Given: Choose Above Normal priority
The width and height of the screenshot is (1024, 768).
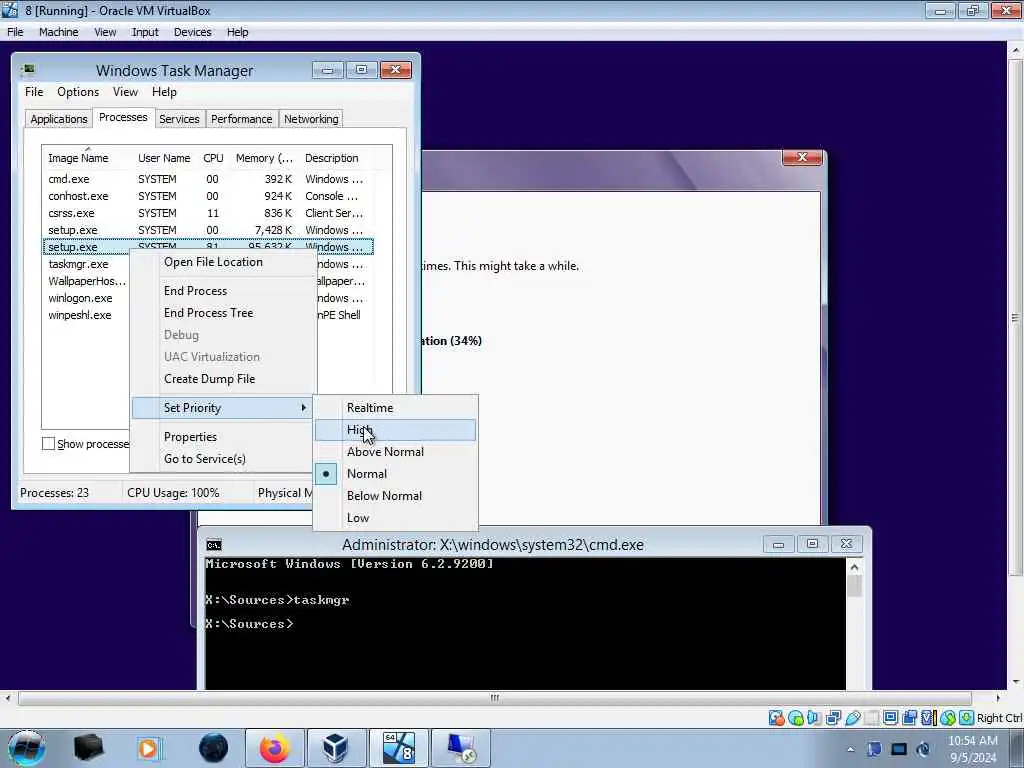Looking at the screenshot, I should (395, 452).
